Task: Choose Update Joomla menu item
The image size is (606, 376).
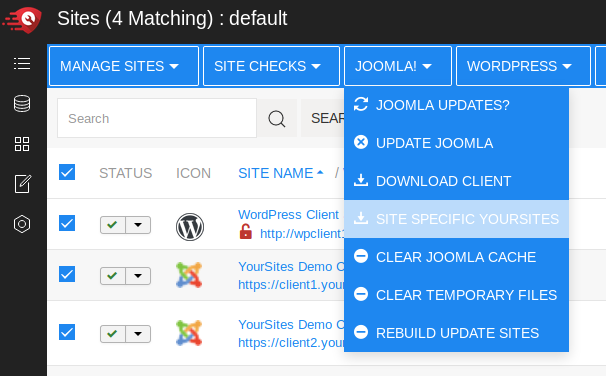Action: click(x=456, y=143)
